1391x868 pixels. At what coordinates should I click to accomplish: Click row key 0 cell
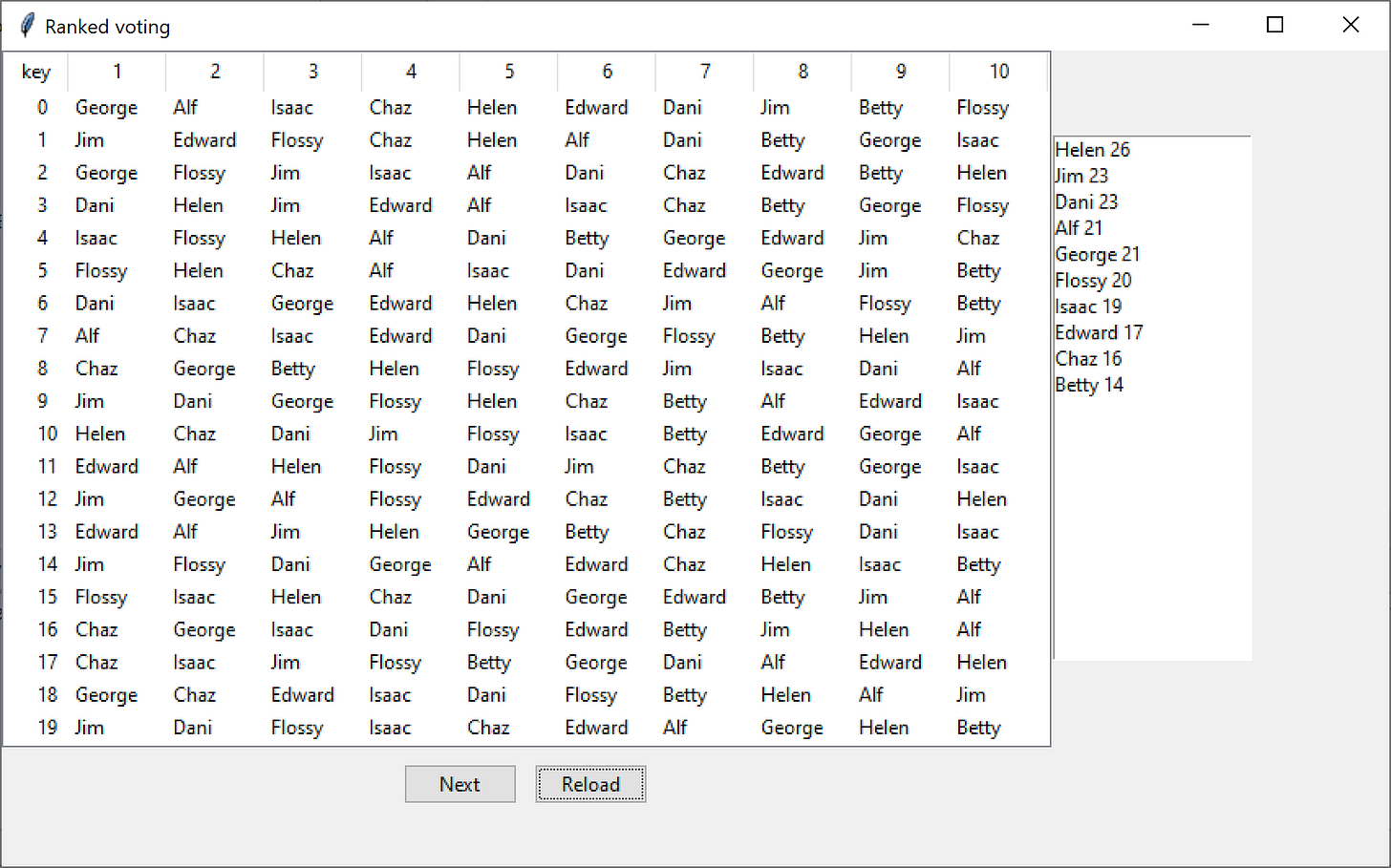[42, 107]
